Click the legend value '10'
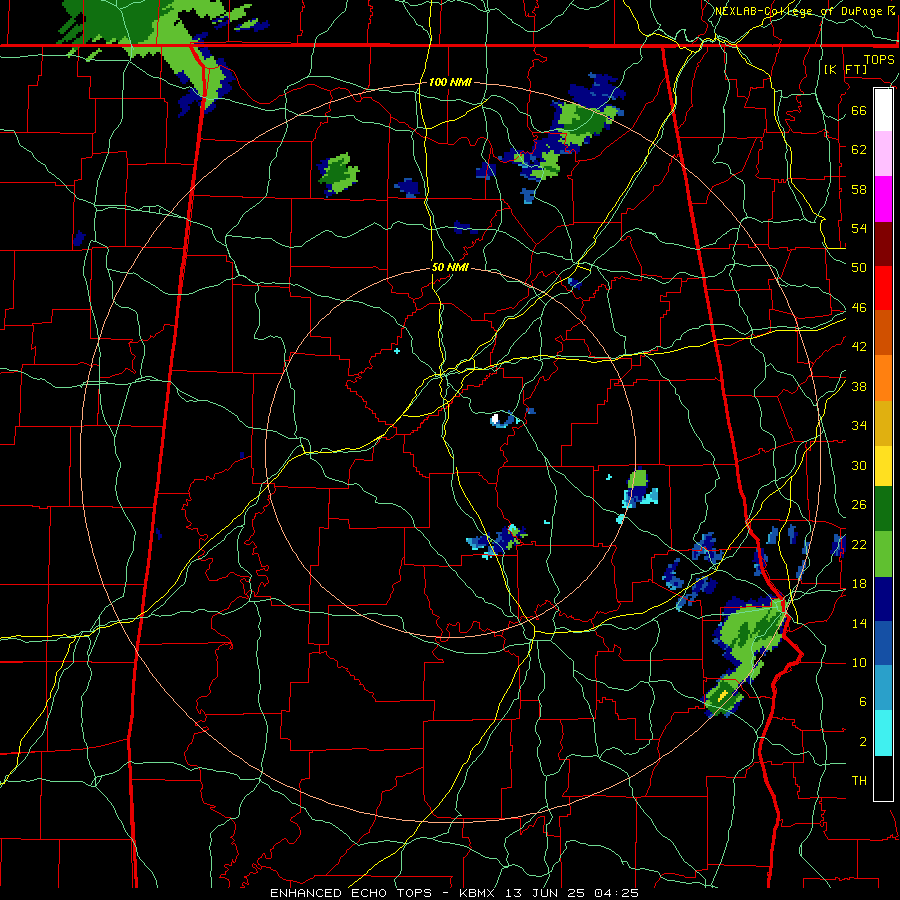 pos(859,663)
